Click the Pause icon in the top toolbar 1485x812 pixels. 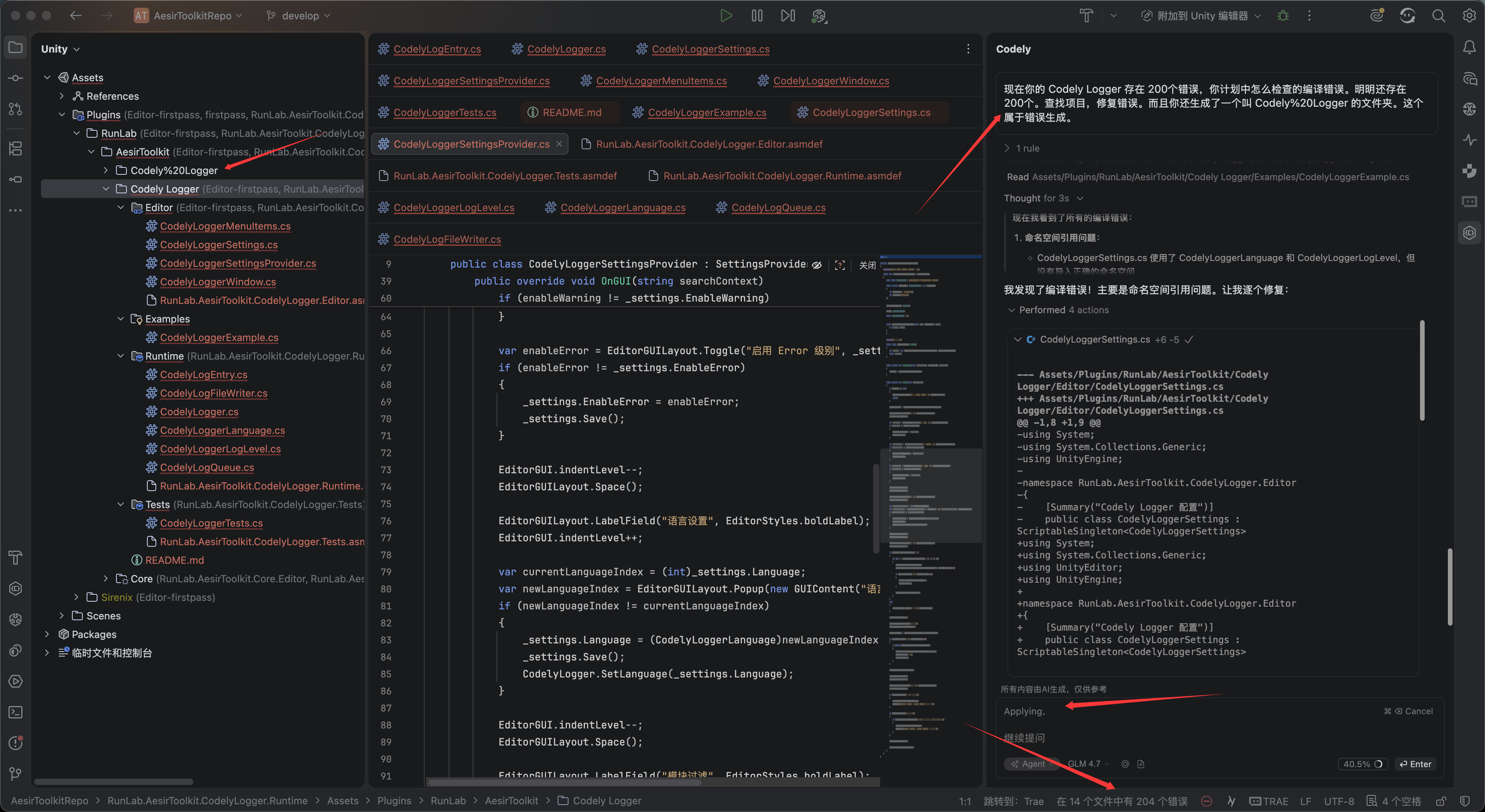click(757, 15)
